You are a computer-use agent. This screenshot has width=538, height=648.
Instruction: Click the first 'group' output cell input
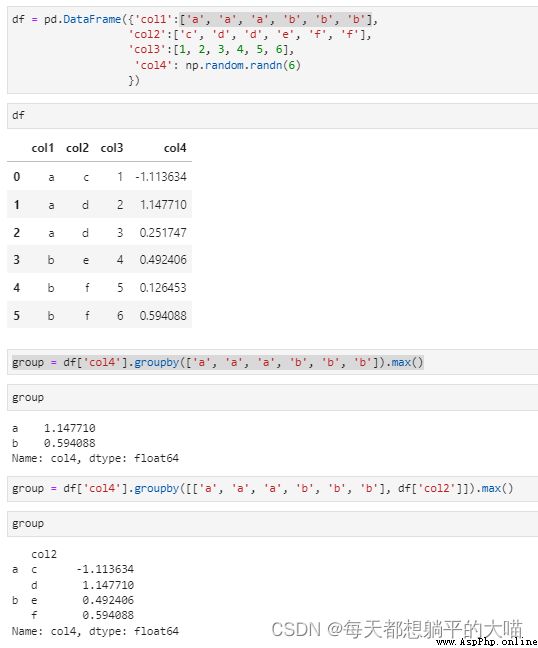pos(272,398)
